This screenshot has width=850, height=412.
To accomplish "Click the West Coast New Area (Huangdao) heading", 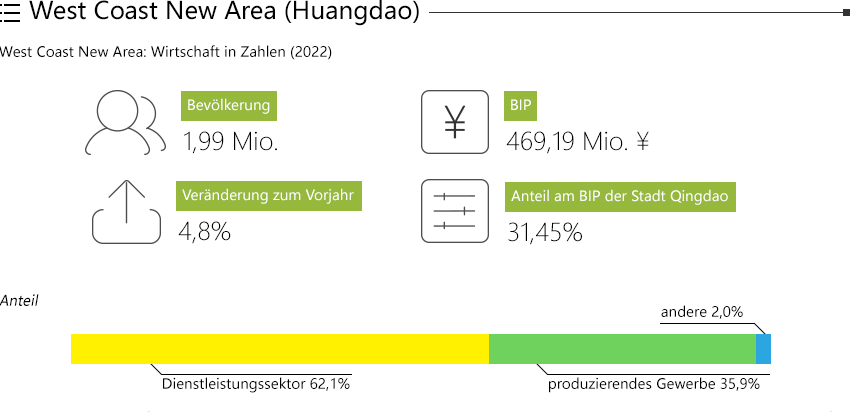I will [x=224, y=12].
